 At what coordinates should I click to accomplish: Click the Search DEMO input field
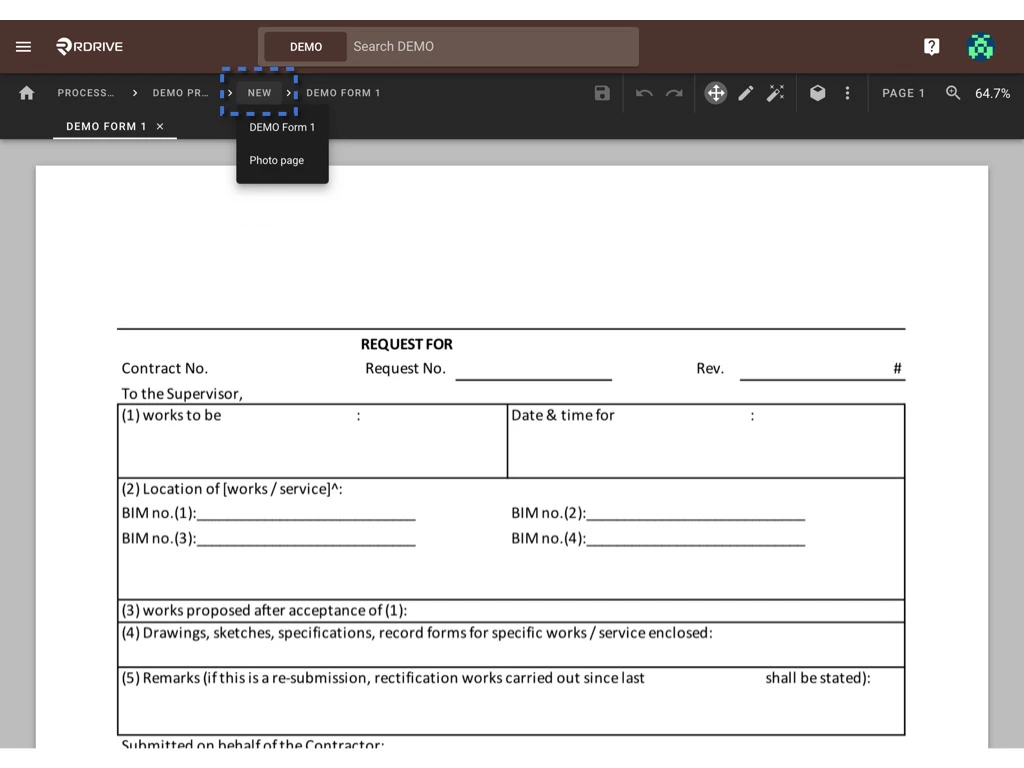490,46
